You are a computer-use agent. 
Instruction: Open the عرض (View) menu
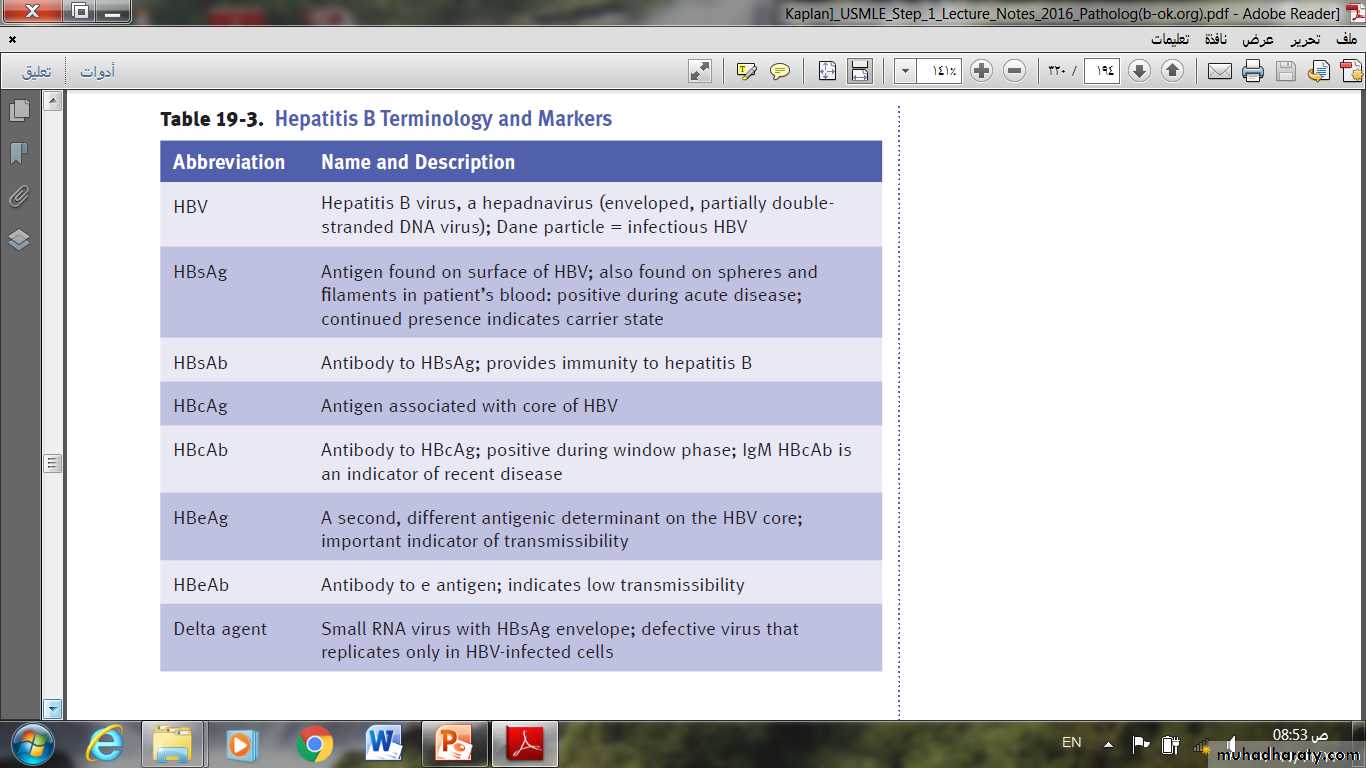[1258, 39]
